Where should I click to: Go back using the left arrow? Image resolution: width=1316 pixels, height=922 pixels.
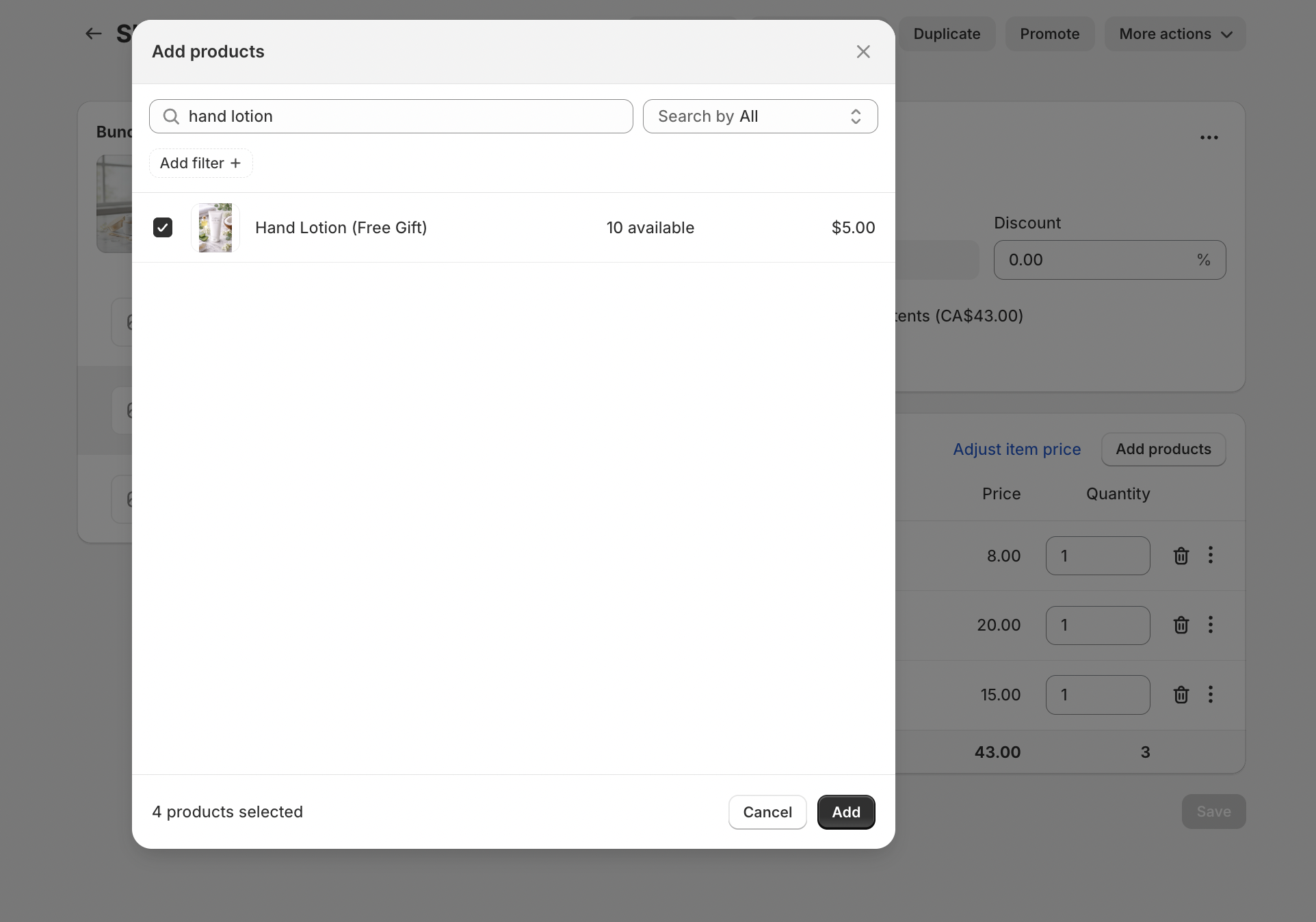pos(94,34)
